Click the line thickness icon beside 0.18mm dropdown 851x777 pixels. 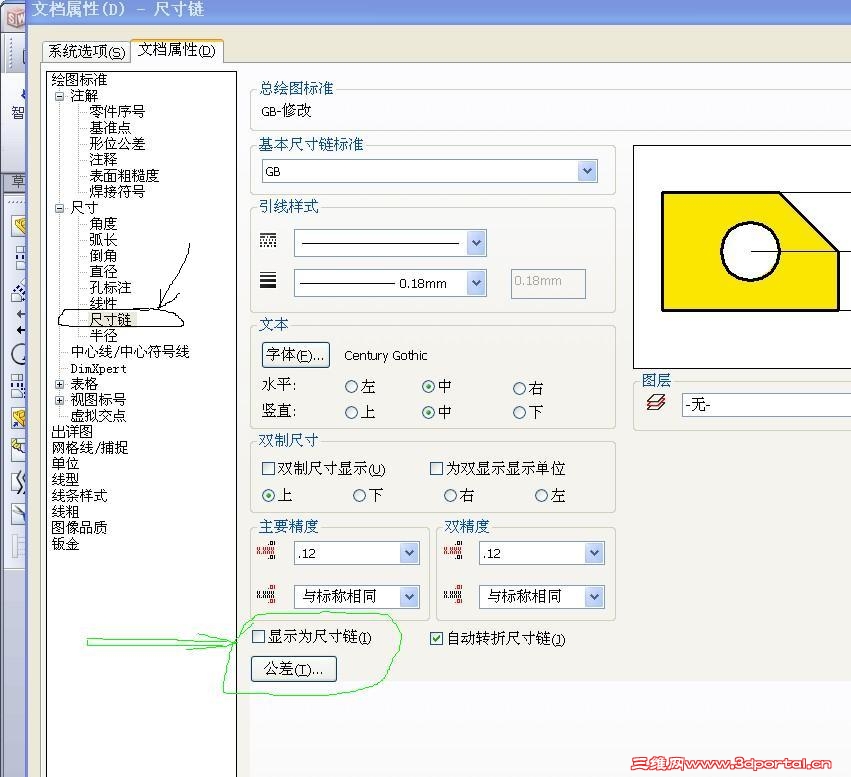[x=267, y=283]
